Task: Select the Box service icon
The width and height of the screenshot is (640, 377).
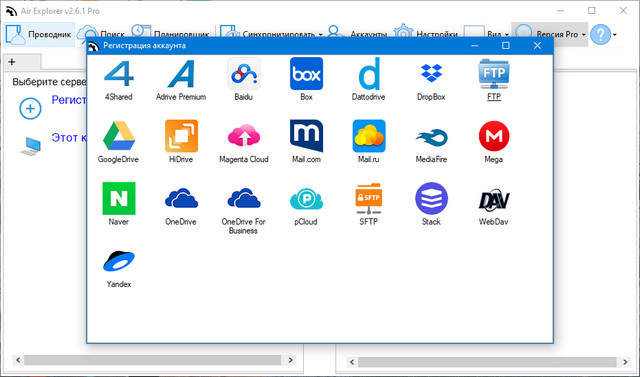Action: 306,74
